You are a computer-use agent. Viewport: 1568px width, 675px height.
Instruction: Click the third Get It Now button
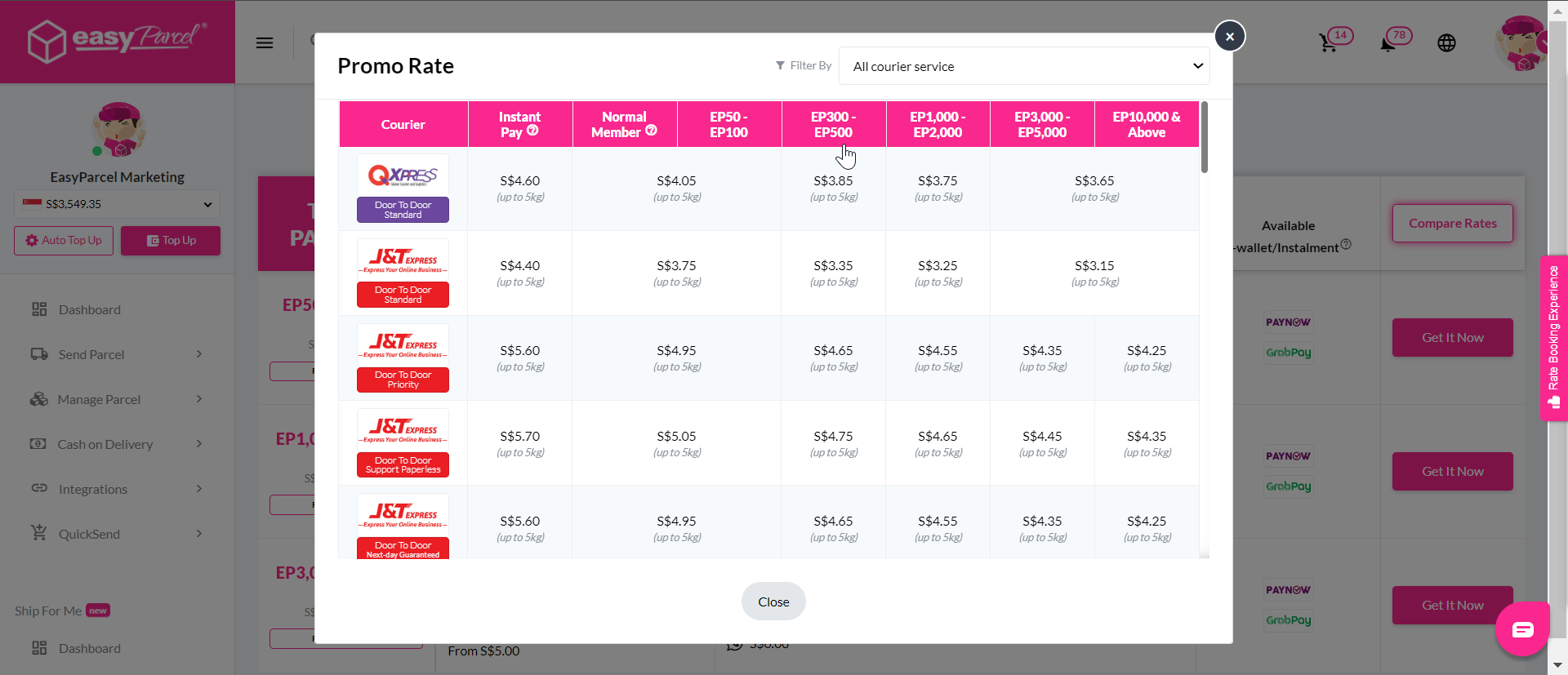pos(1452,605)
